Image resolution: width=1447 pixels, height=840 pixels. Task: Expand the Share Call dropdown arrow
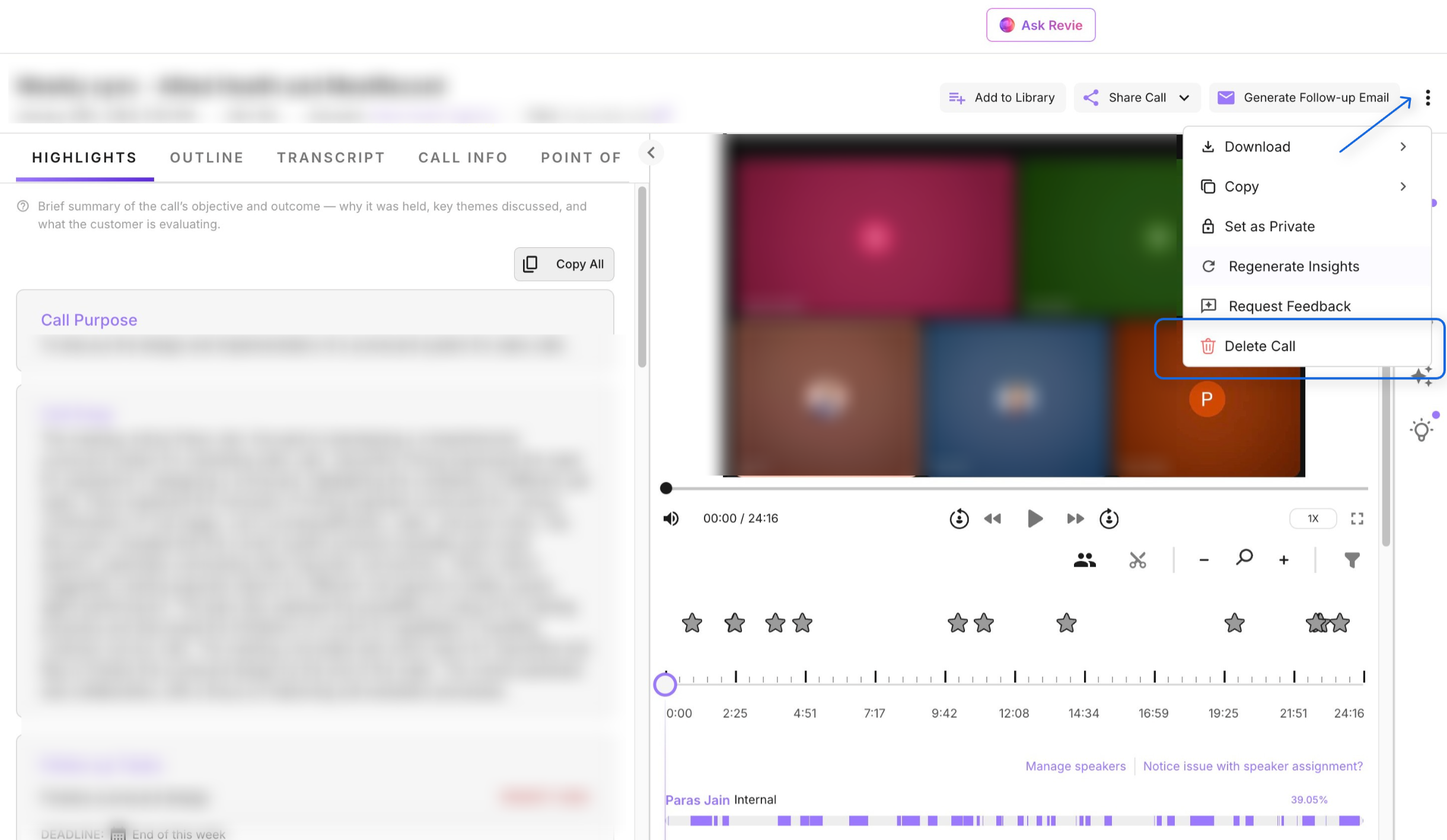[1184, 98]
